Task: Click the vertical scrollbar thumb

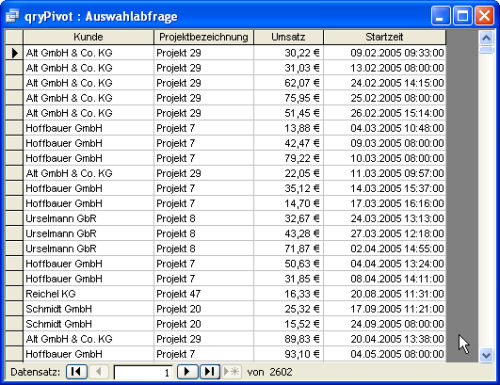Action: point(486,50)
